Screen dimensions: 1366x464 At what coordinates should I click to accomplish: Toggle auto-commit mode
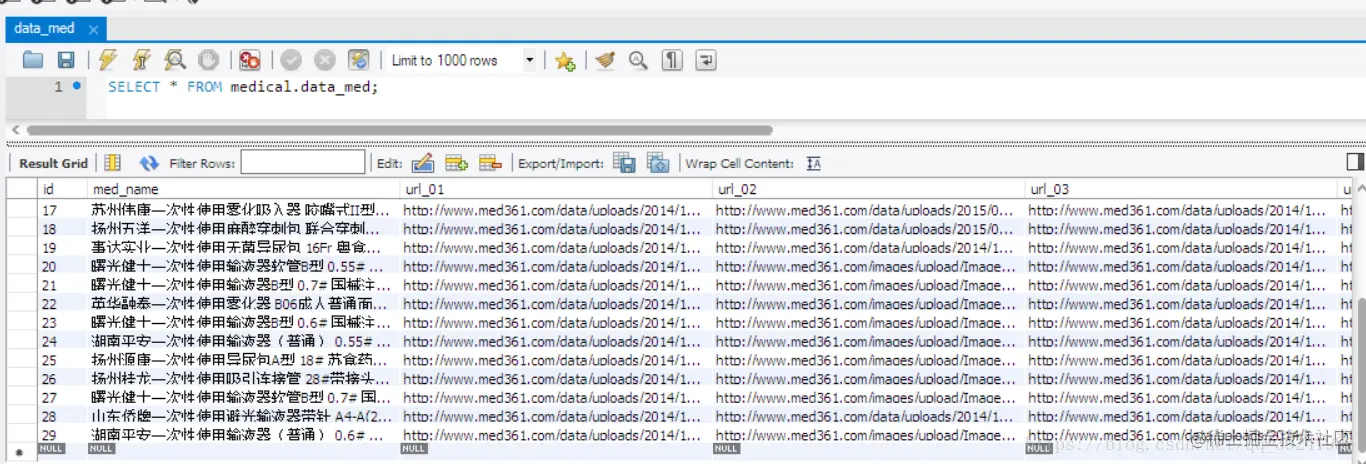358,61
